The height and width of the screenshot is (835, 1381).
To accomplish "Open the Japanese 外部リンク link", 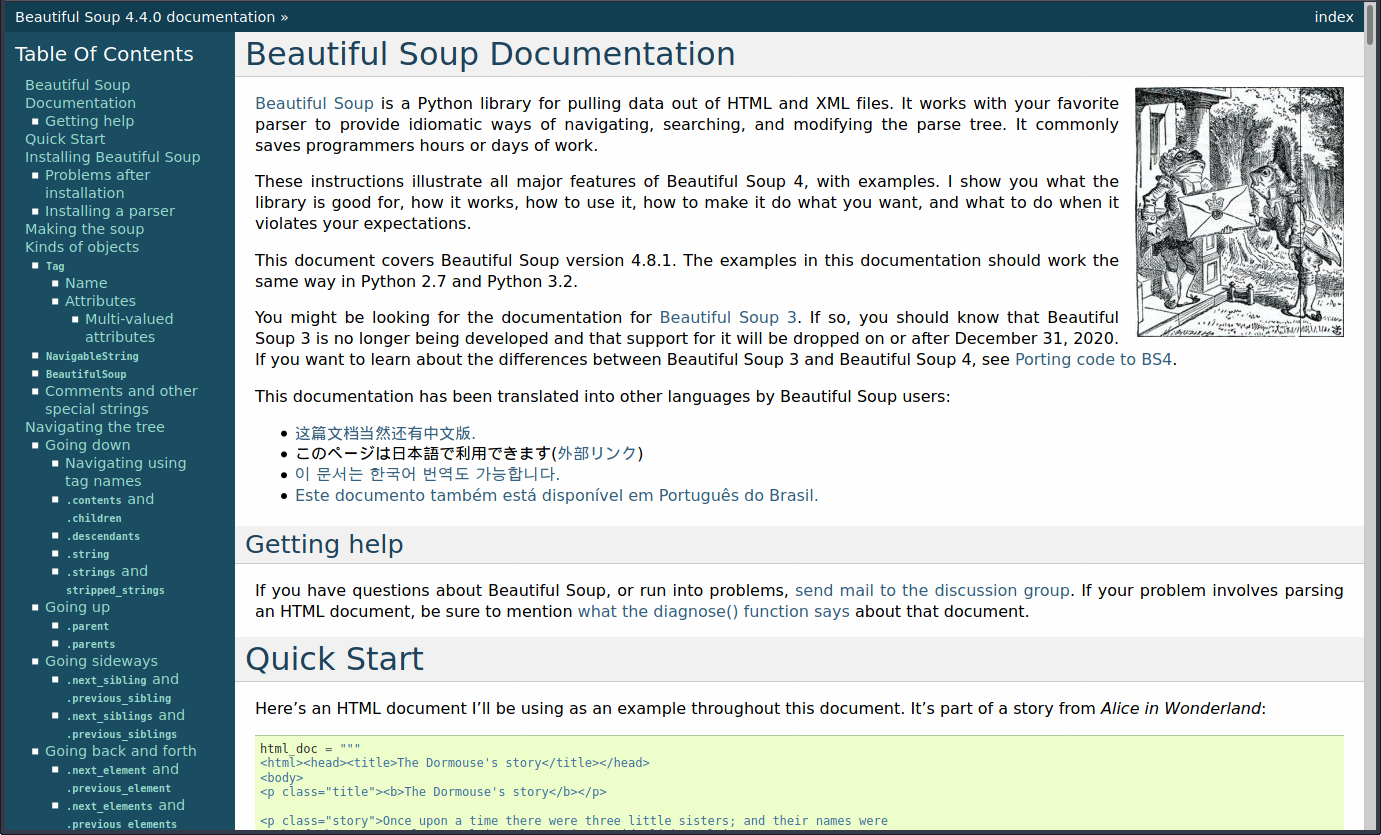I will [597, 453].
